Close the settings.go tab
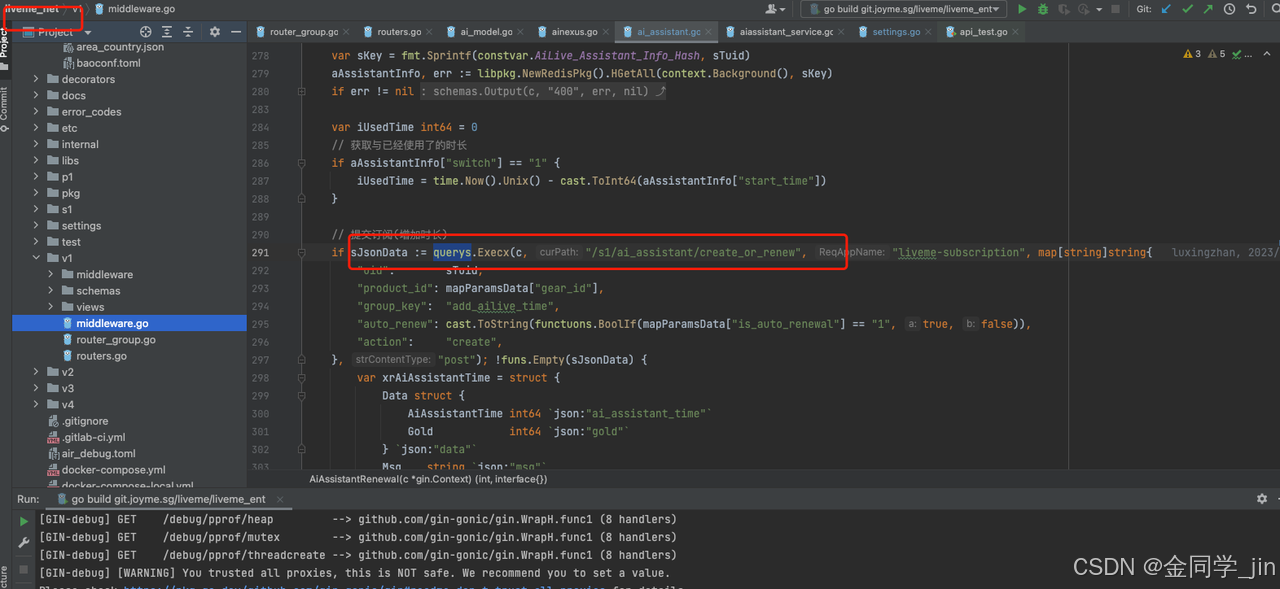Screen dimensions: 1280x589 click(x=927, y=32)
